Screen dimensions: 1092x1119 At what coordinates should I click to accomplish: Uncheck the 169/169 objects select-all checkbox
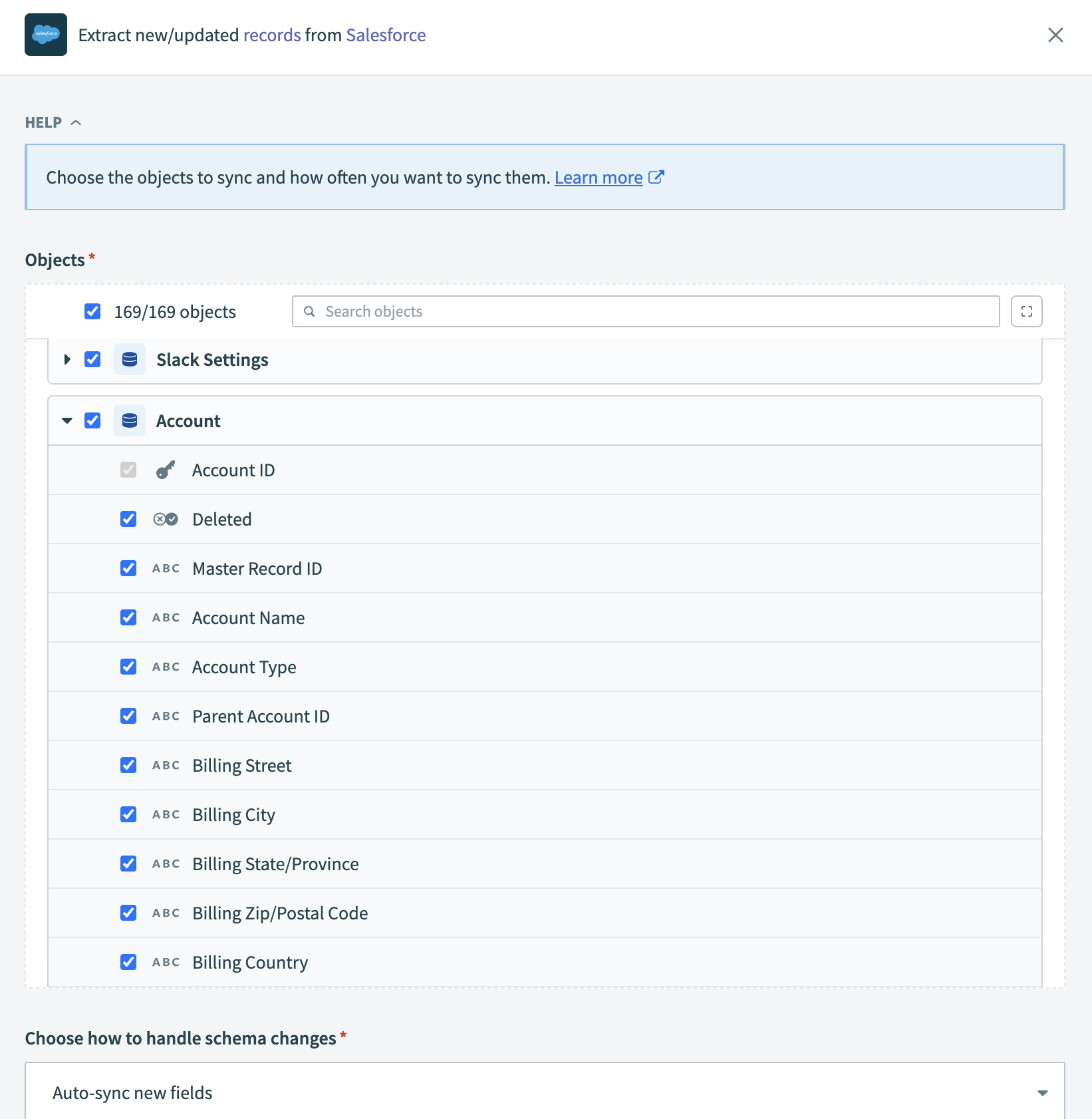pos(92,311)
